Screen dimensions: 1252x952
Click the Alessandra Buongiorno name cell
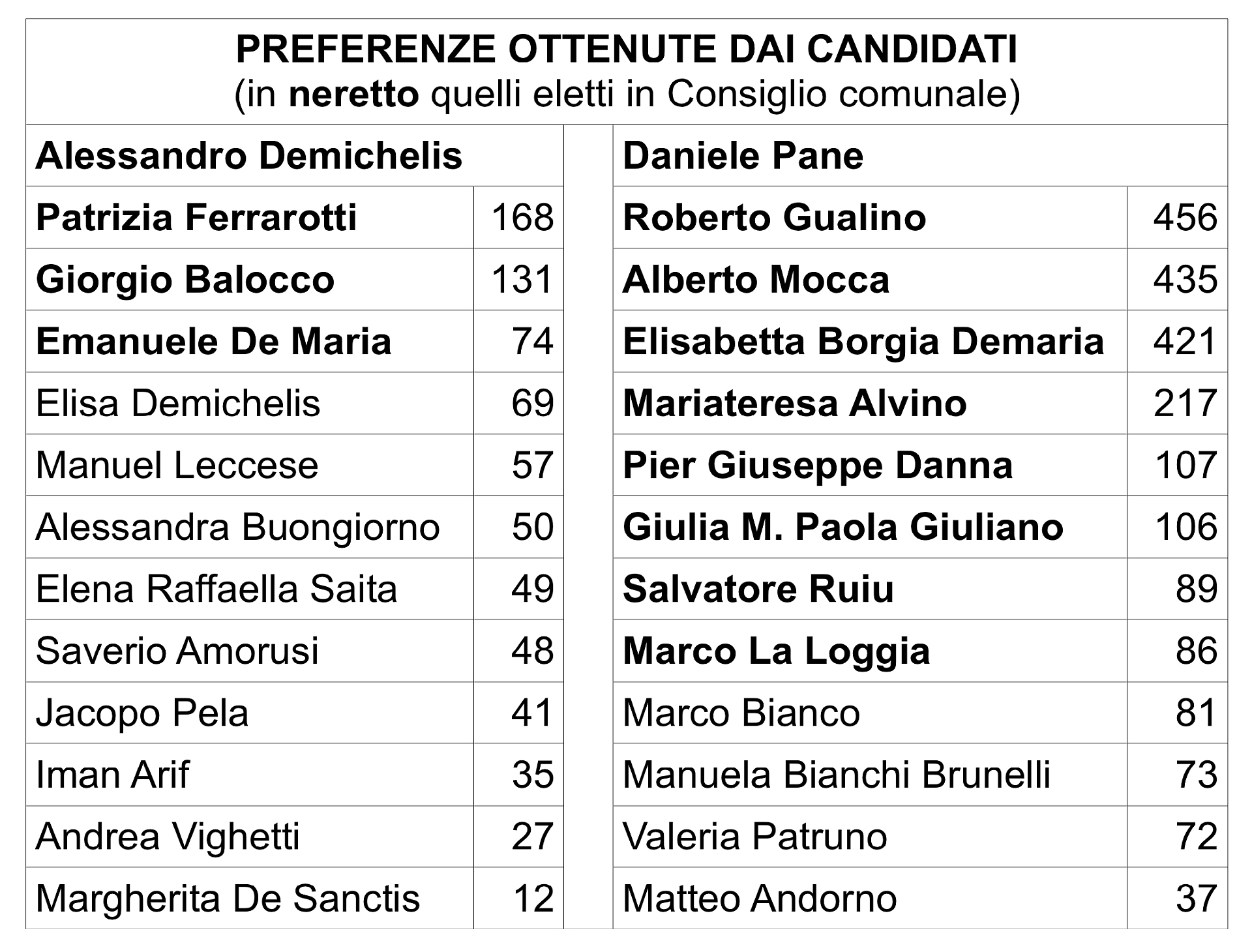(250, 527)
